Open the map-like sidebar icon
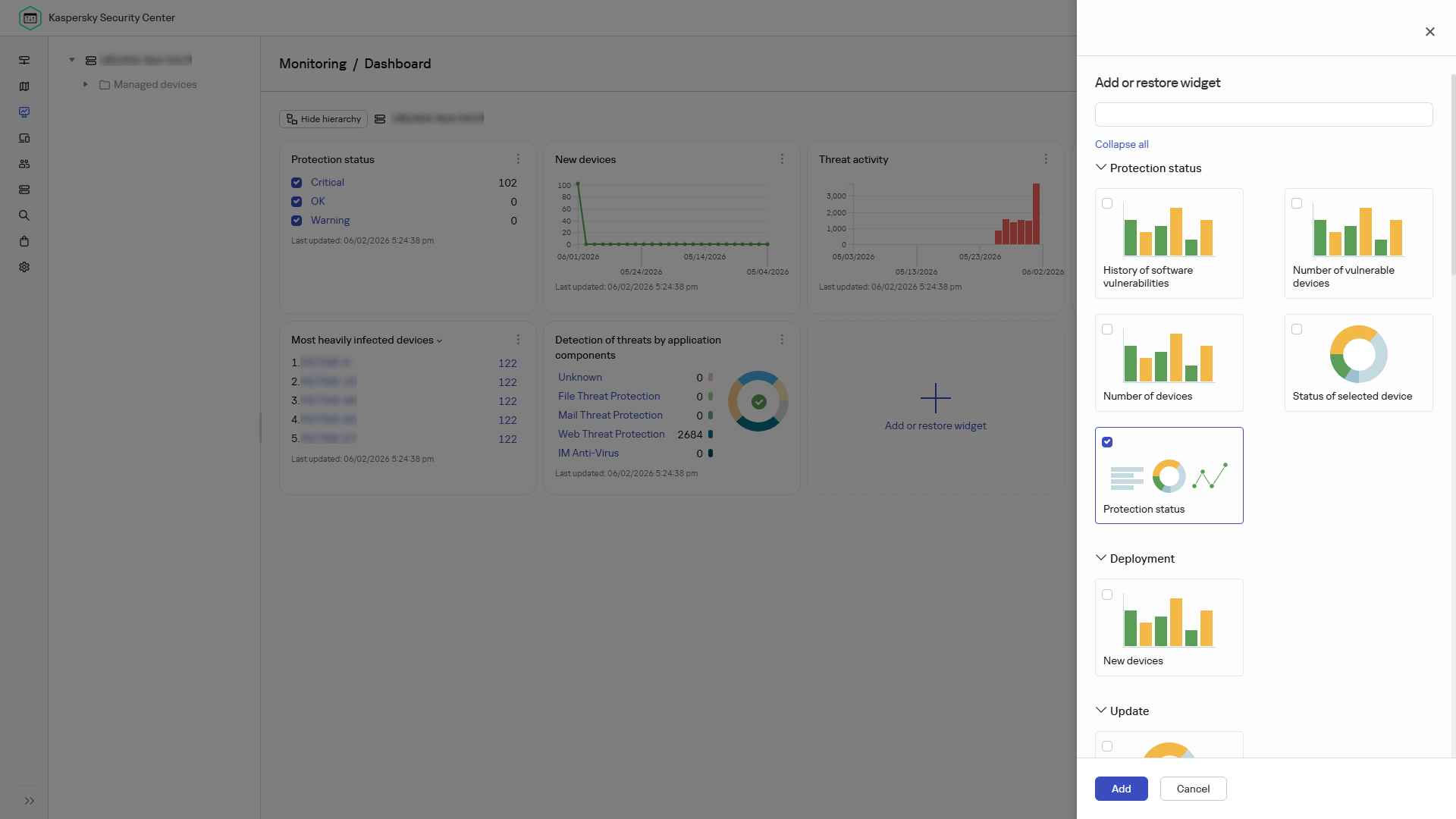This screenshot has width=1456, height=819. pos(24,86)
